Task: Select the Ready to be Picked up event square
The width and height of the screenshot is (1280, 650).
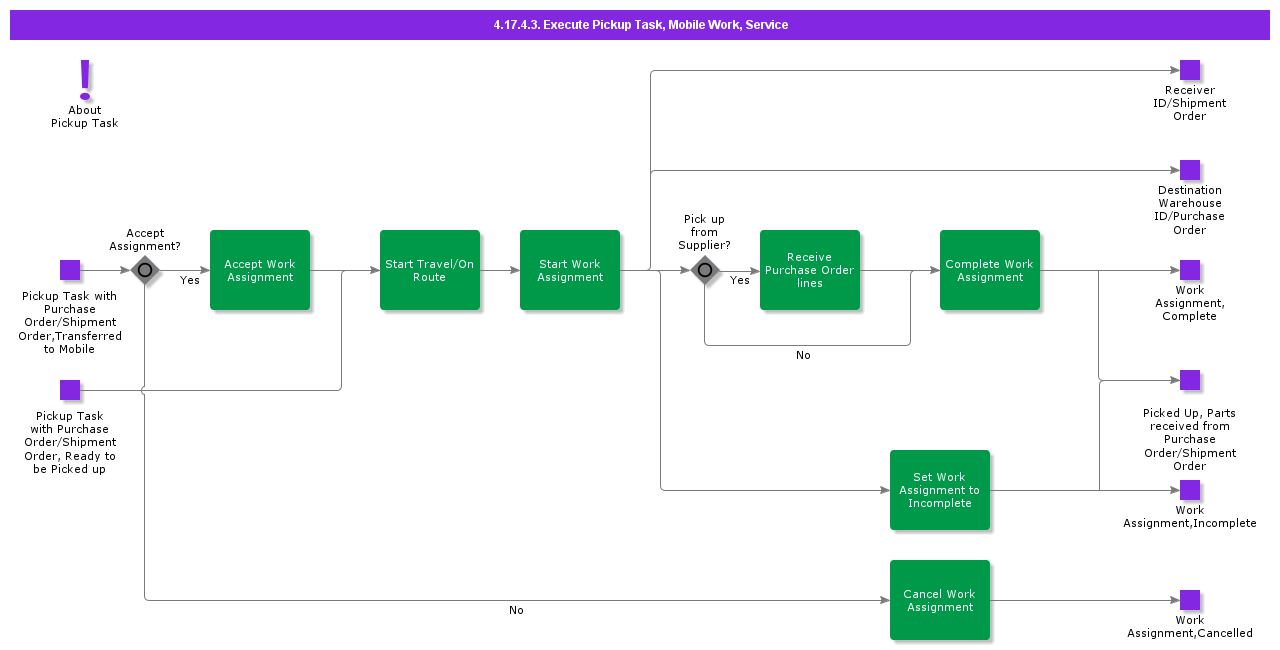Action: 70,390
